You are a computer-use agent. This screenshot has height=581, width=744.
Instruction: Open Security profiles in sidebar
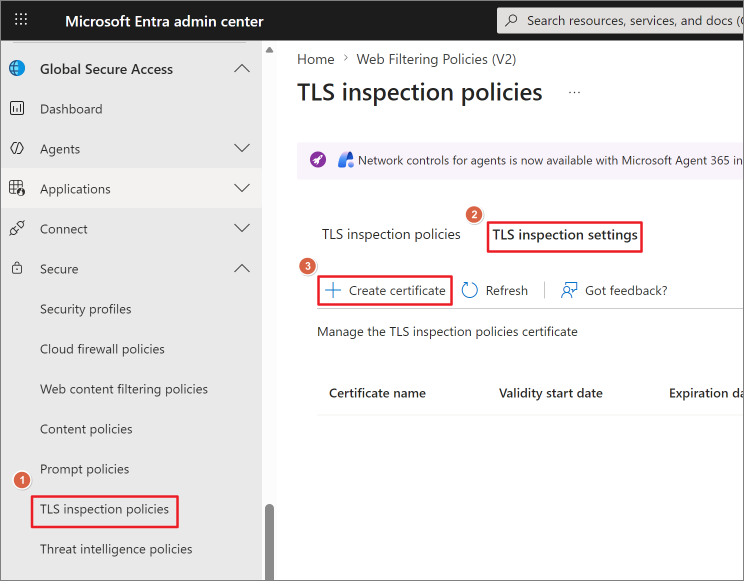[x=85, y=309]
